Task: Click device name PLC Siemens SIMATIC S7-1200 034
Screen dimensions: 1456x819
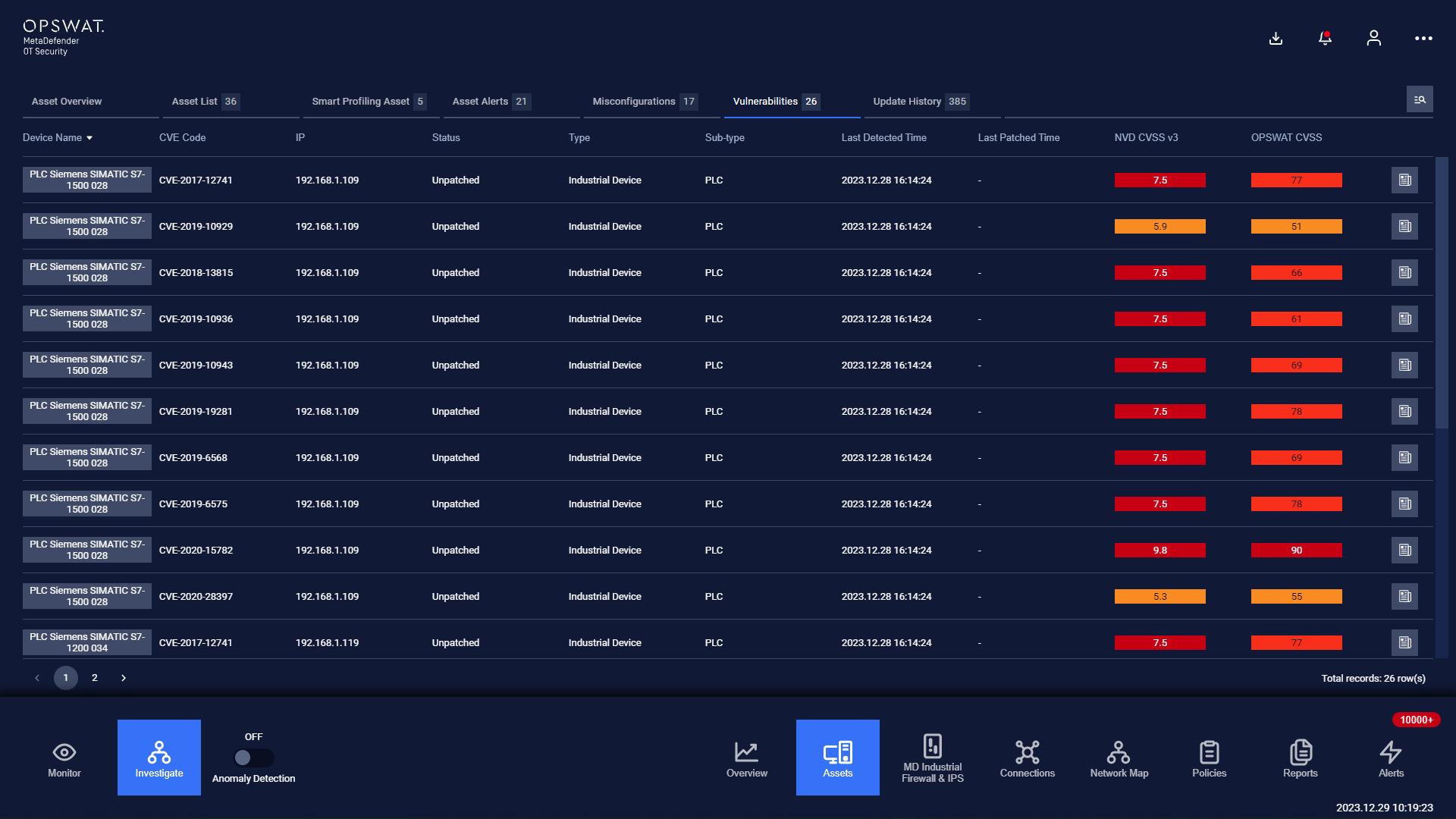Action: [87, 642]
